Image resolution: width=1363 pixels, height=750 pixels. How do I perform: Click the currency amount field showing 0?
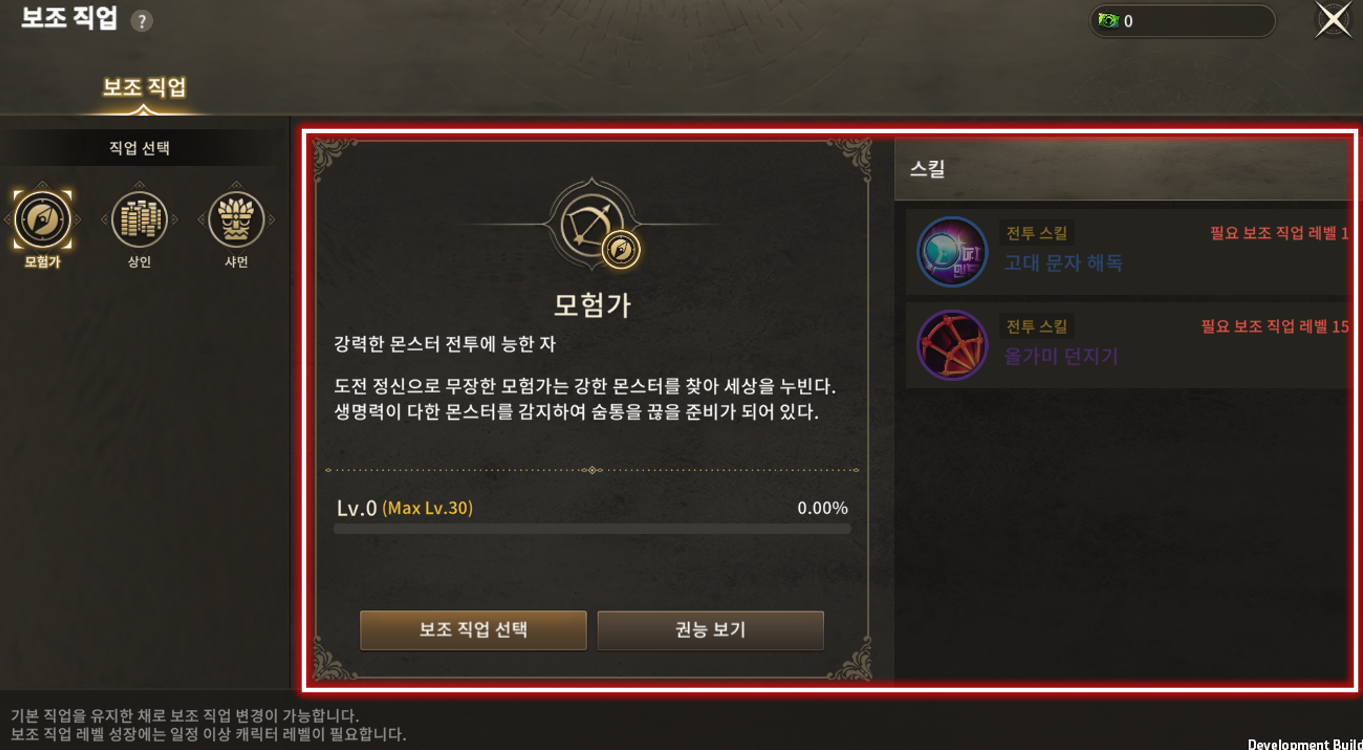pos(1182,21)
